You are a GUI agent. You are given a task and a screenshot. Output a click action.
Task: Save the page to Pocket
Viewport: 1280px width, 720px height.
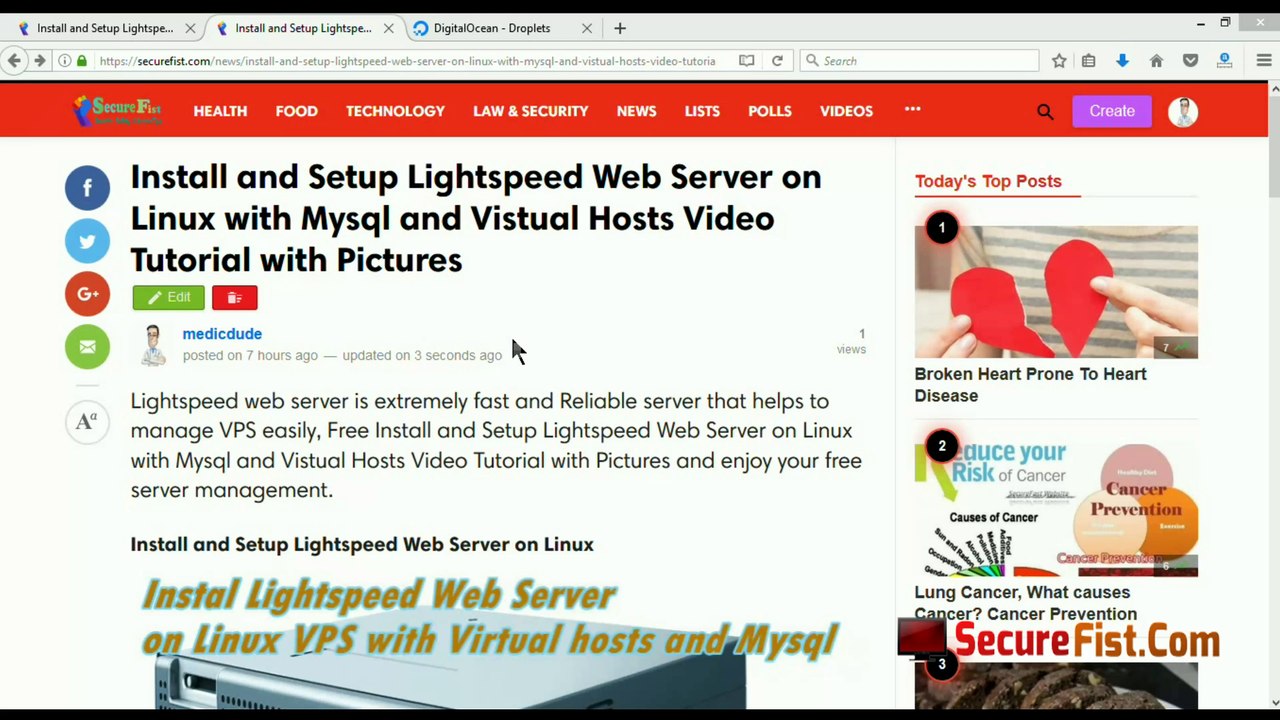1190,61
